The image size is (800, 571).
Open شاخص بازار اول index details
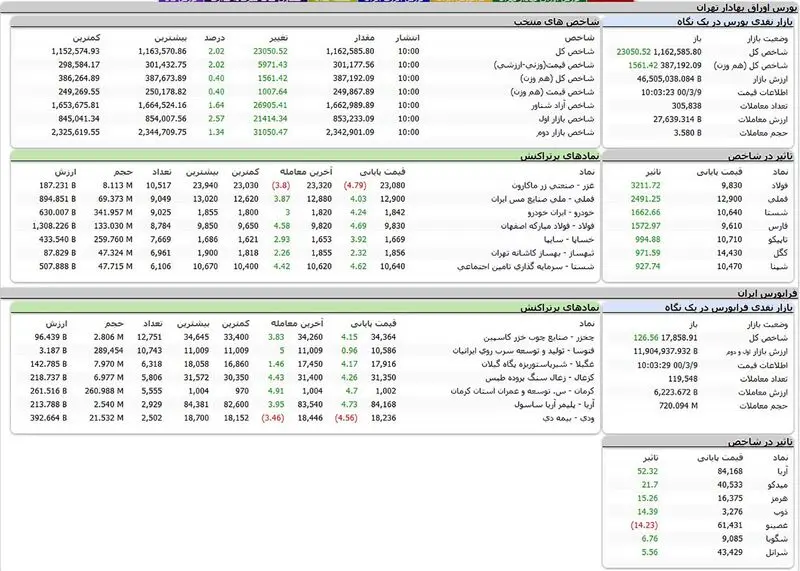pyautogui.click(x=566, y=119)
